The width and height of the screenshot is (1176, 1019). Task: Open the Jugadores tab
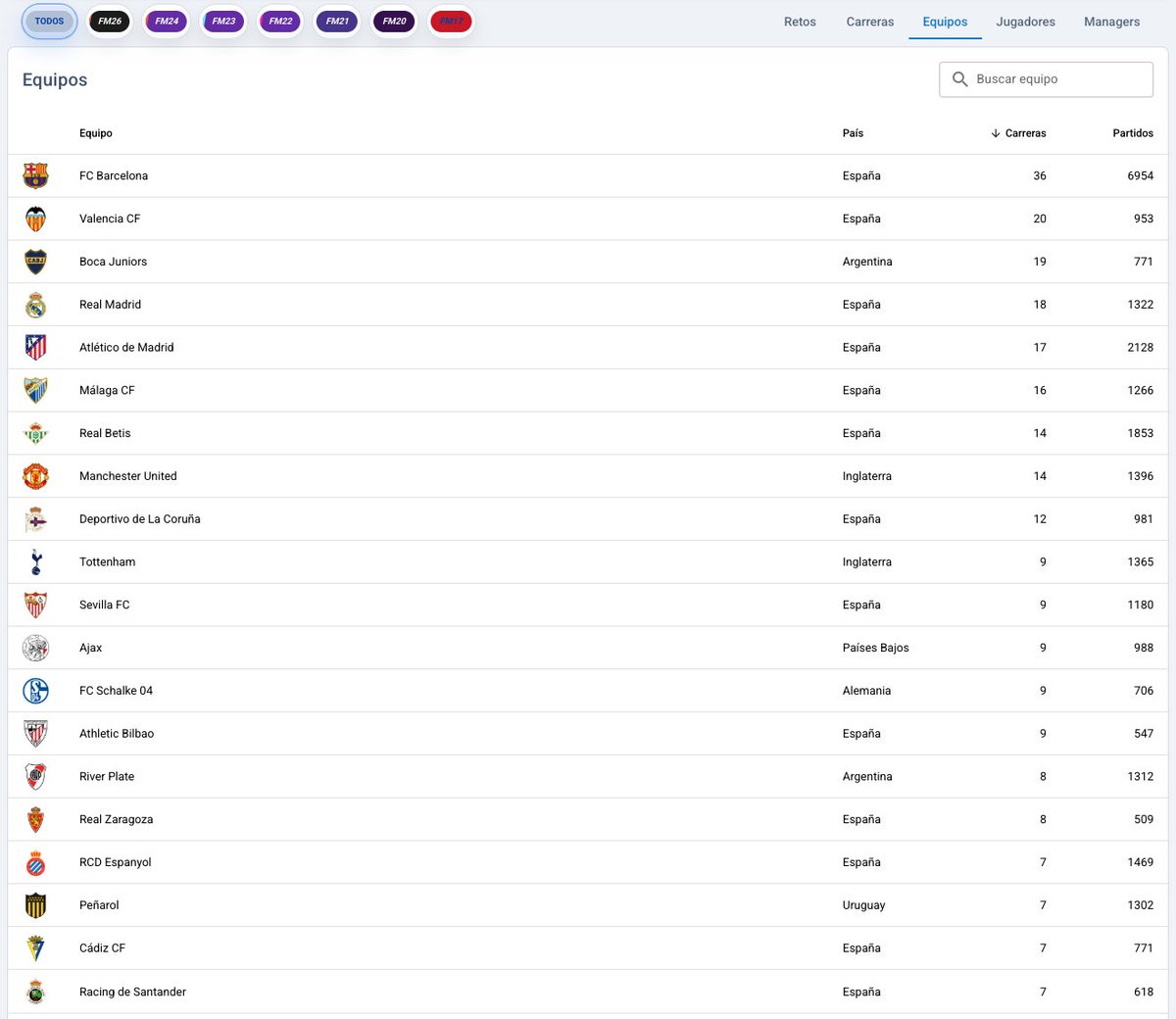tap(1025, 22)
